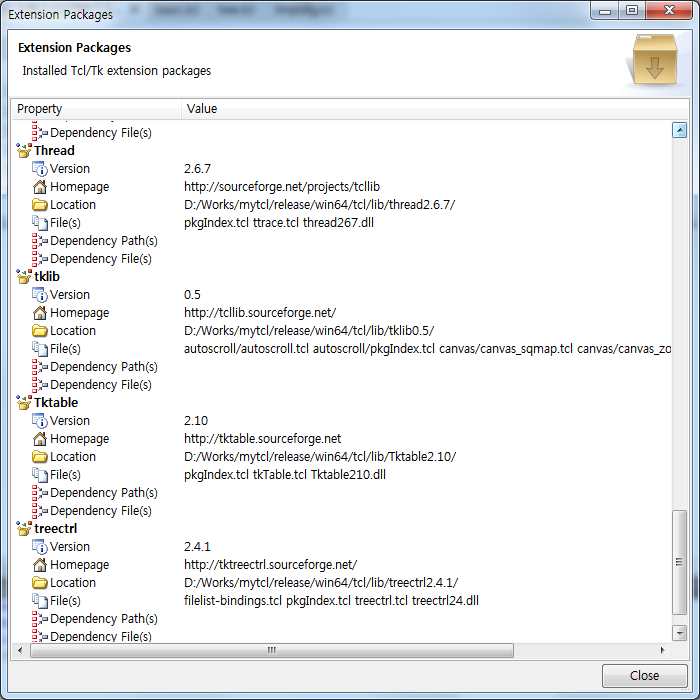700x700 pixels.
Task: Click Dependency Path(s) icon under Tktable
Action: [x=40, y=492]
